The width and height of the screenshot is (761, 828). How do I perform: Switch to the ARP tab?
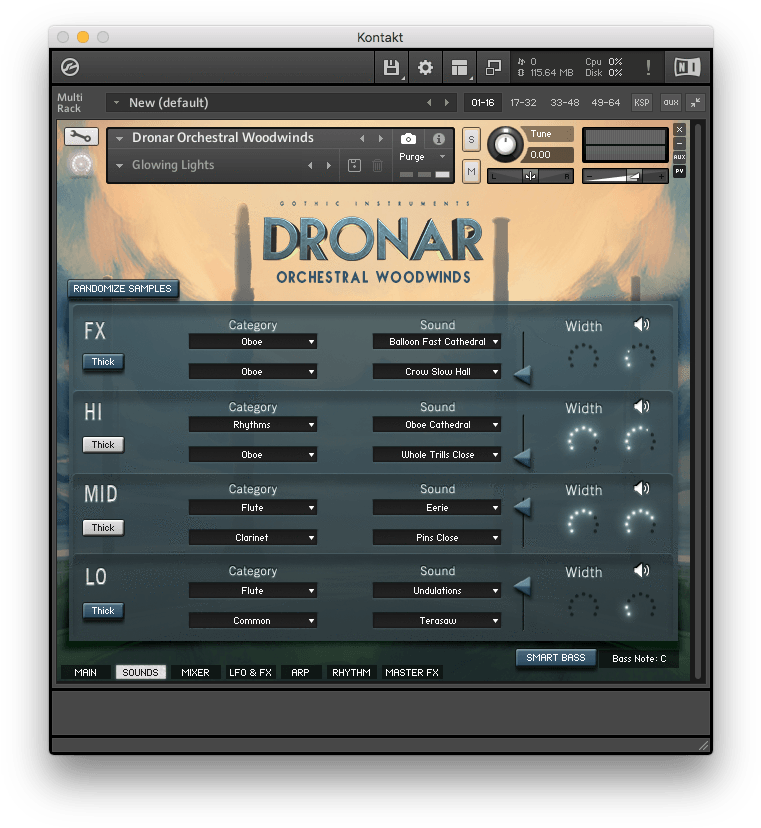pos(300,672)
